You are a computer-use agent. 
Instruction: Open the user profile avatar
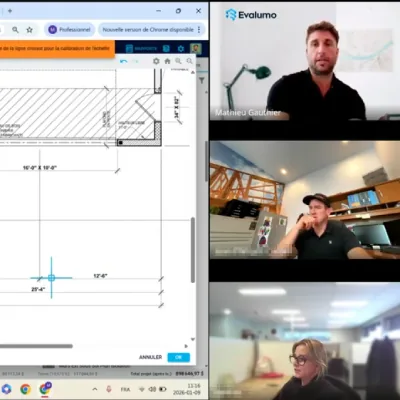196,49
